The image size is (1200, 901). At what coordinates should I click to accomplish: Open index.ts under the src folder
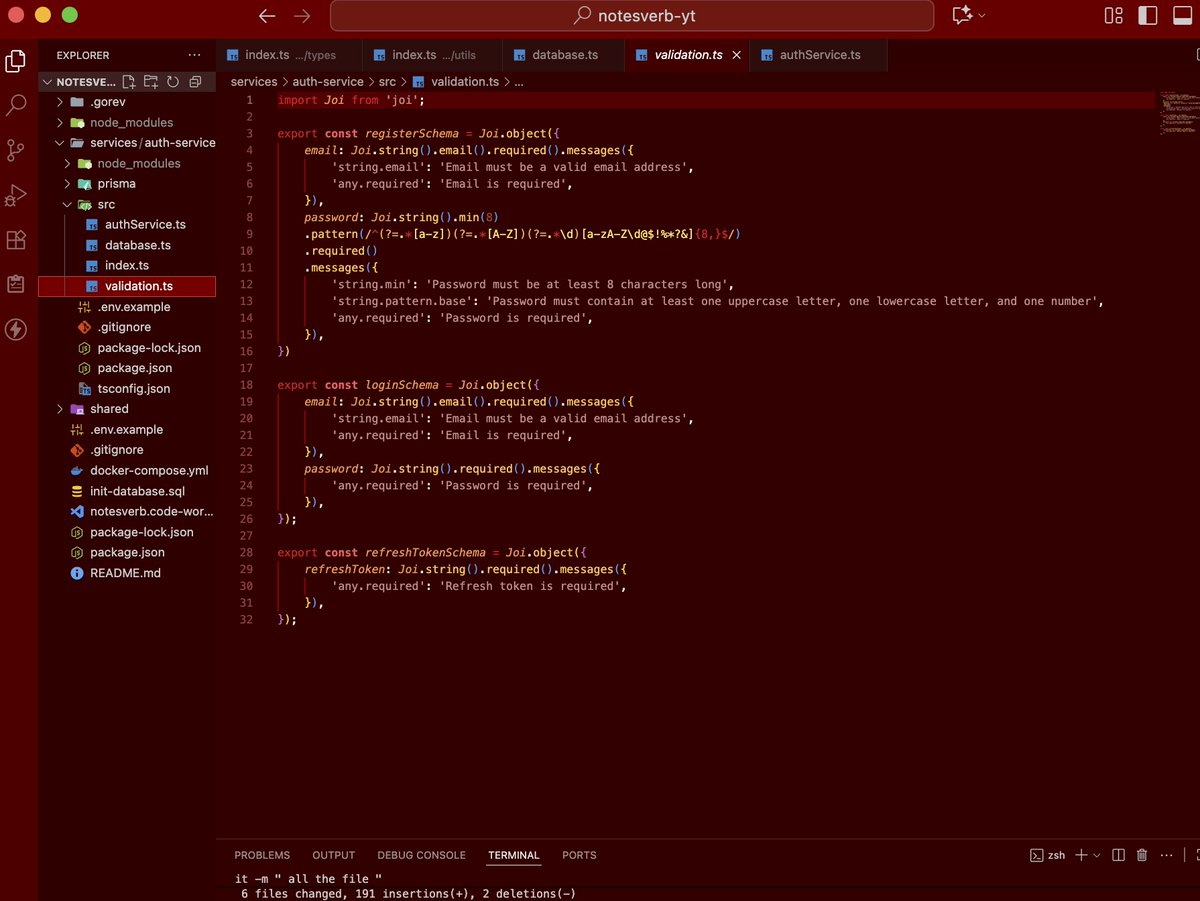coord(127,266)
